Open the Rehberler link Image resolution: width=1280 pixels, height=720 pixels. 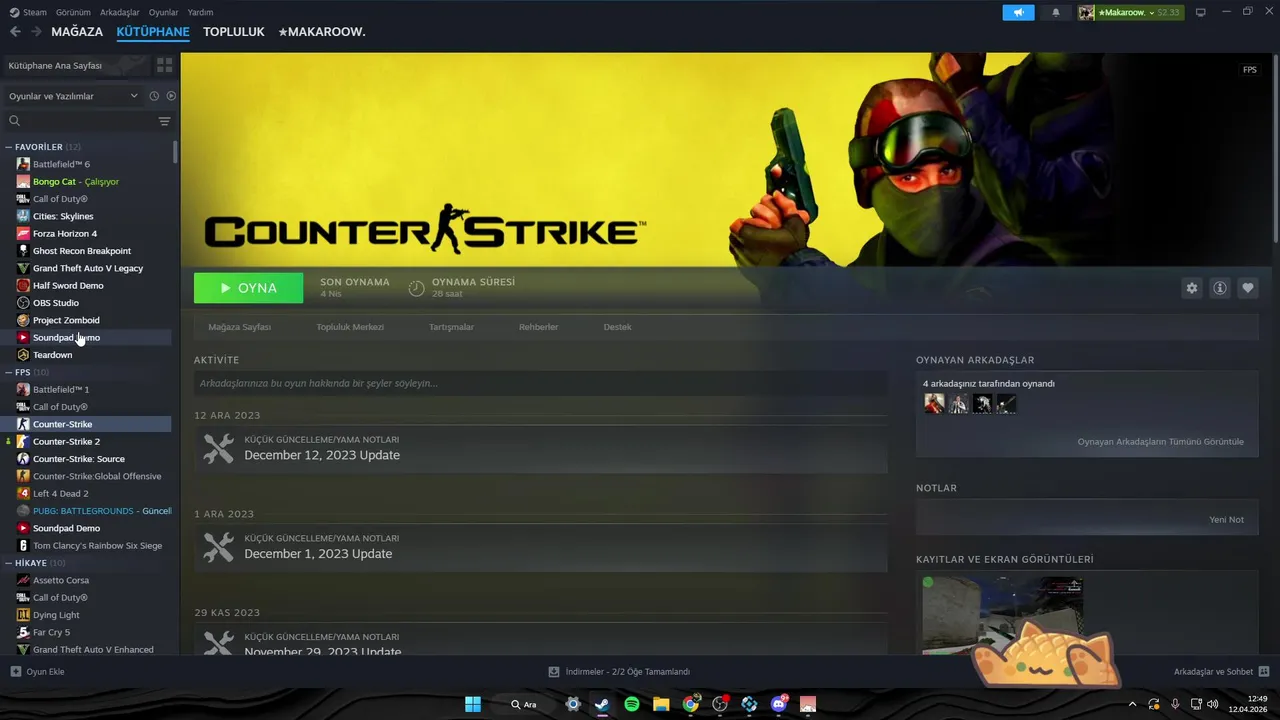[538, 327]
